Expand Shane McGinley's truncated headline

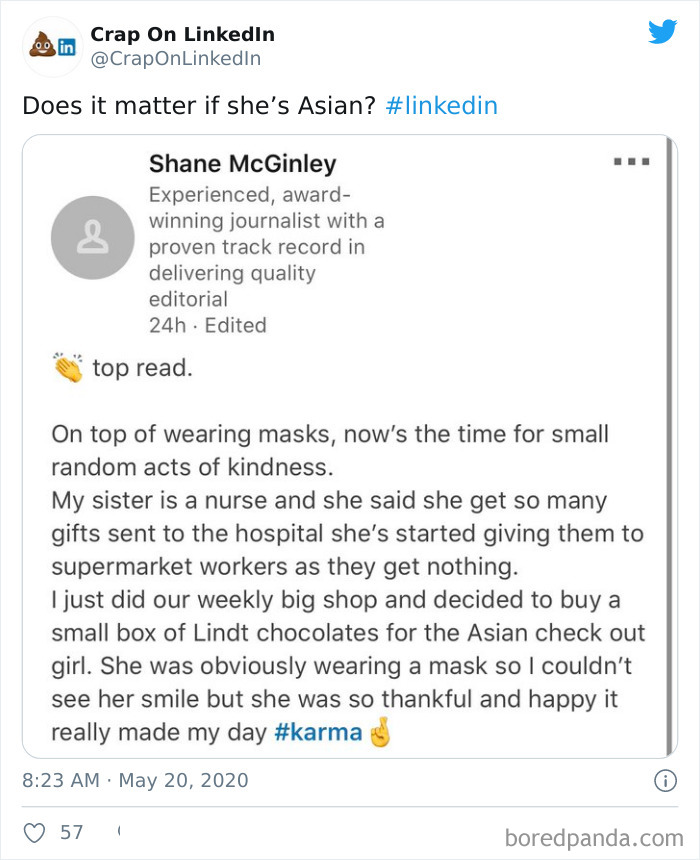265,245
